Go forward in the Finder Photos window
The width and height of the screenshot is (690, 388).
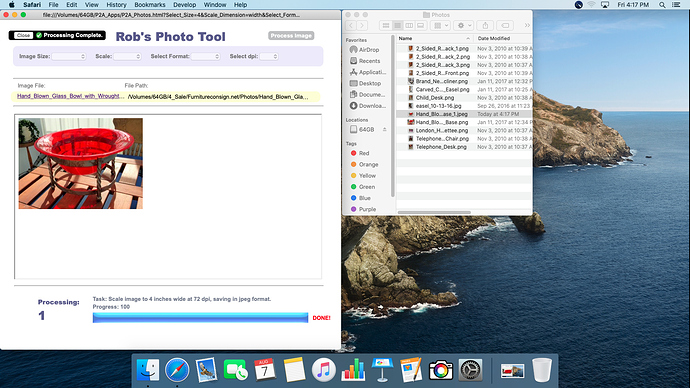coord(362,26)
